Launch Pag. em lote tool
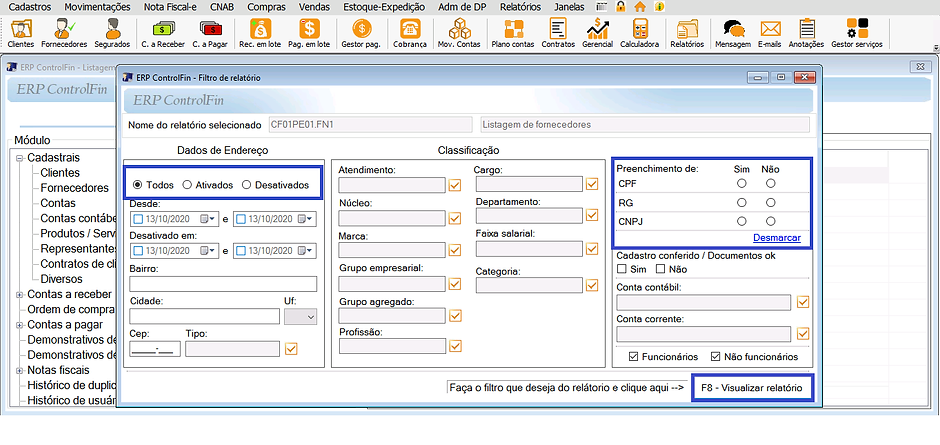Image resolution: width=940 pixels, height=445 pixels. point(309,33)
